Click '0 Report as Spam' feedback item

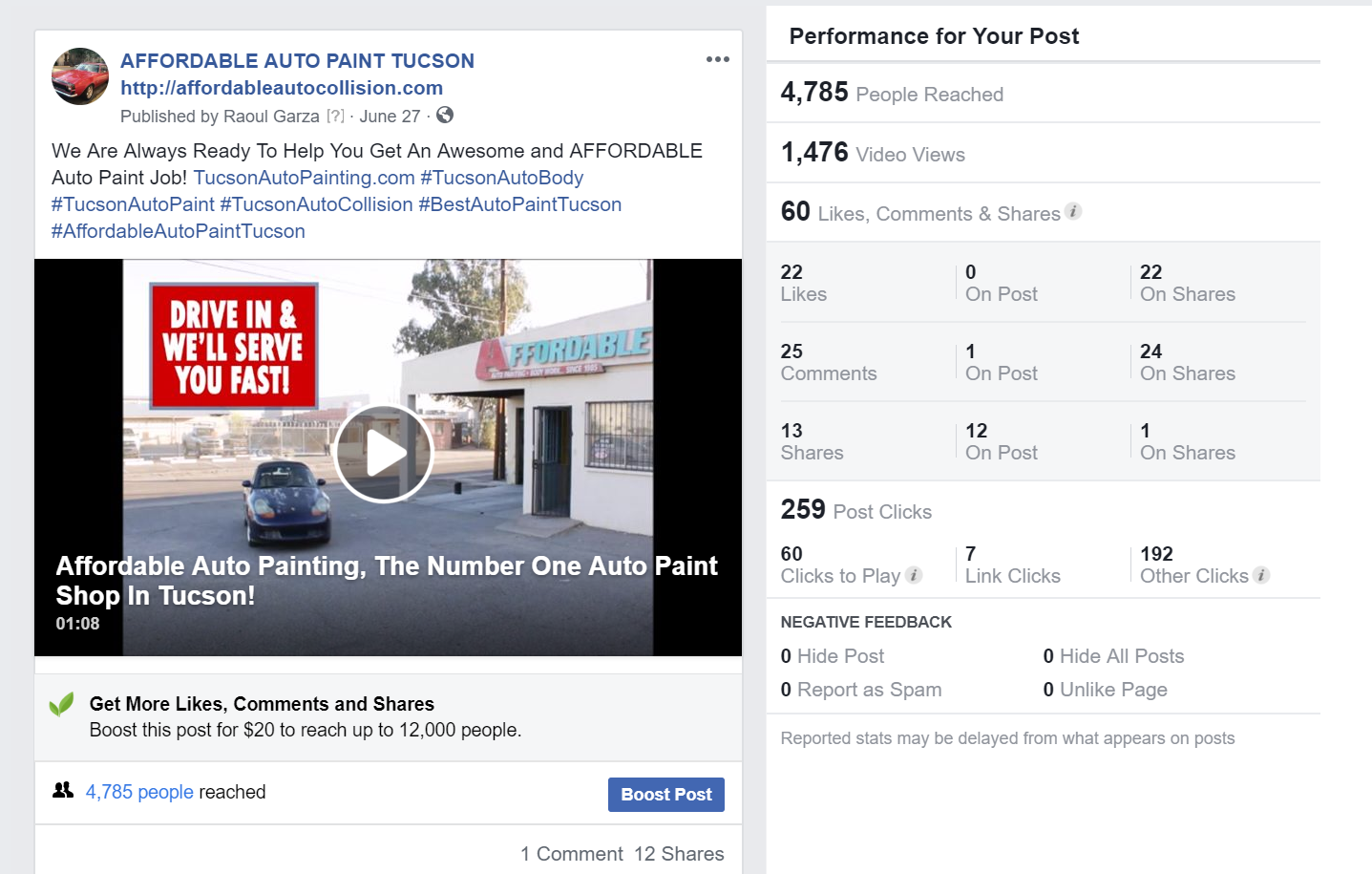point(861,690)
